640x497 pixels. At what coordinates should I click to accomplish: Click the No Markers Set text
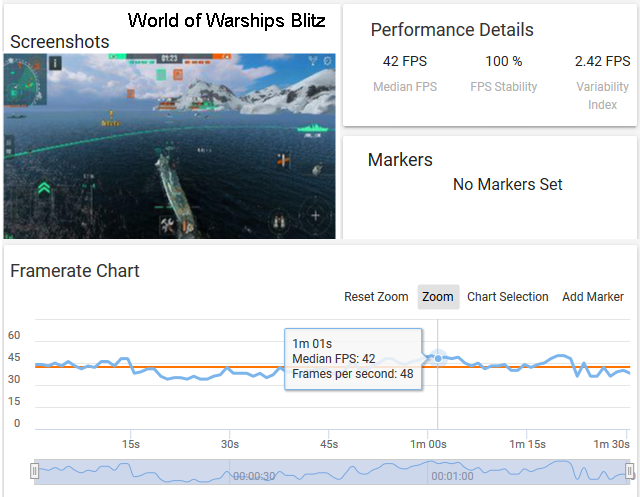coord(507,184)
